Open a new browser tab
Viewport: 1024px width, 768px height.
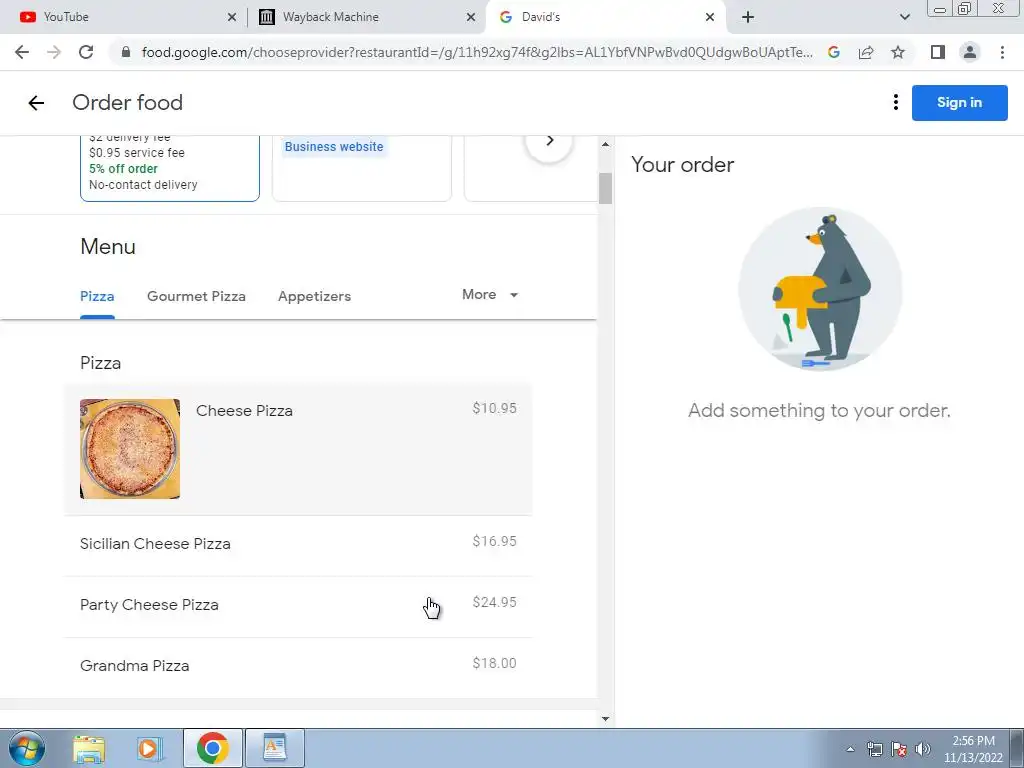[x=748, y=17]
